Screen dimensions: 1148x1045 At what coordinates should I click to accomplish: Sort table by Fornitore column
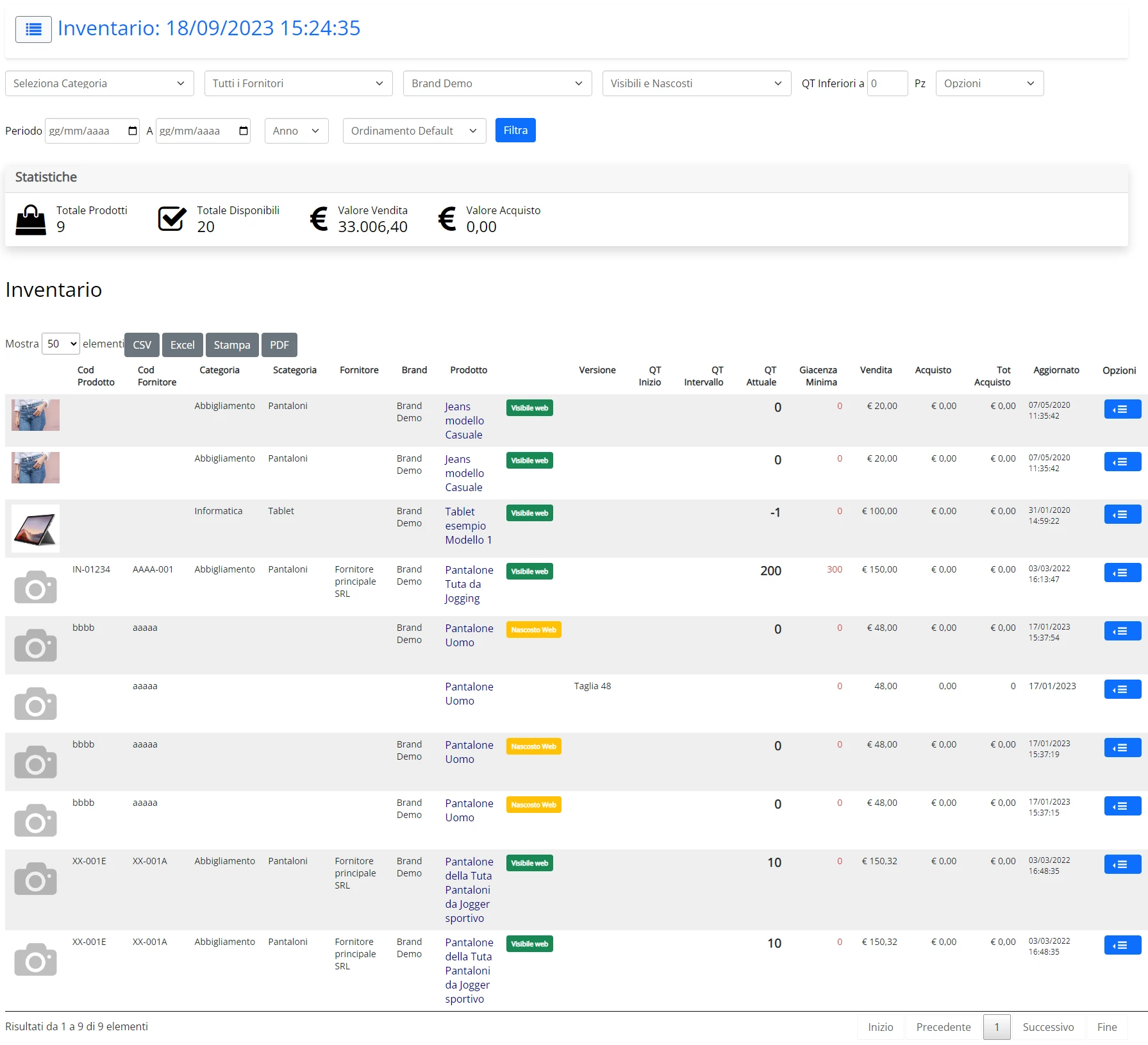pos(359,370)
